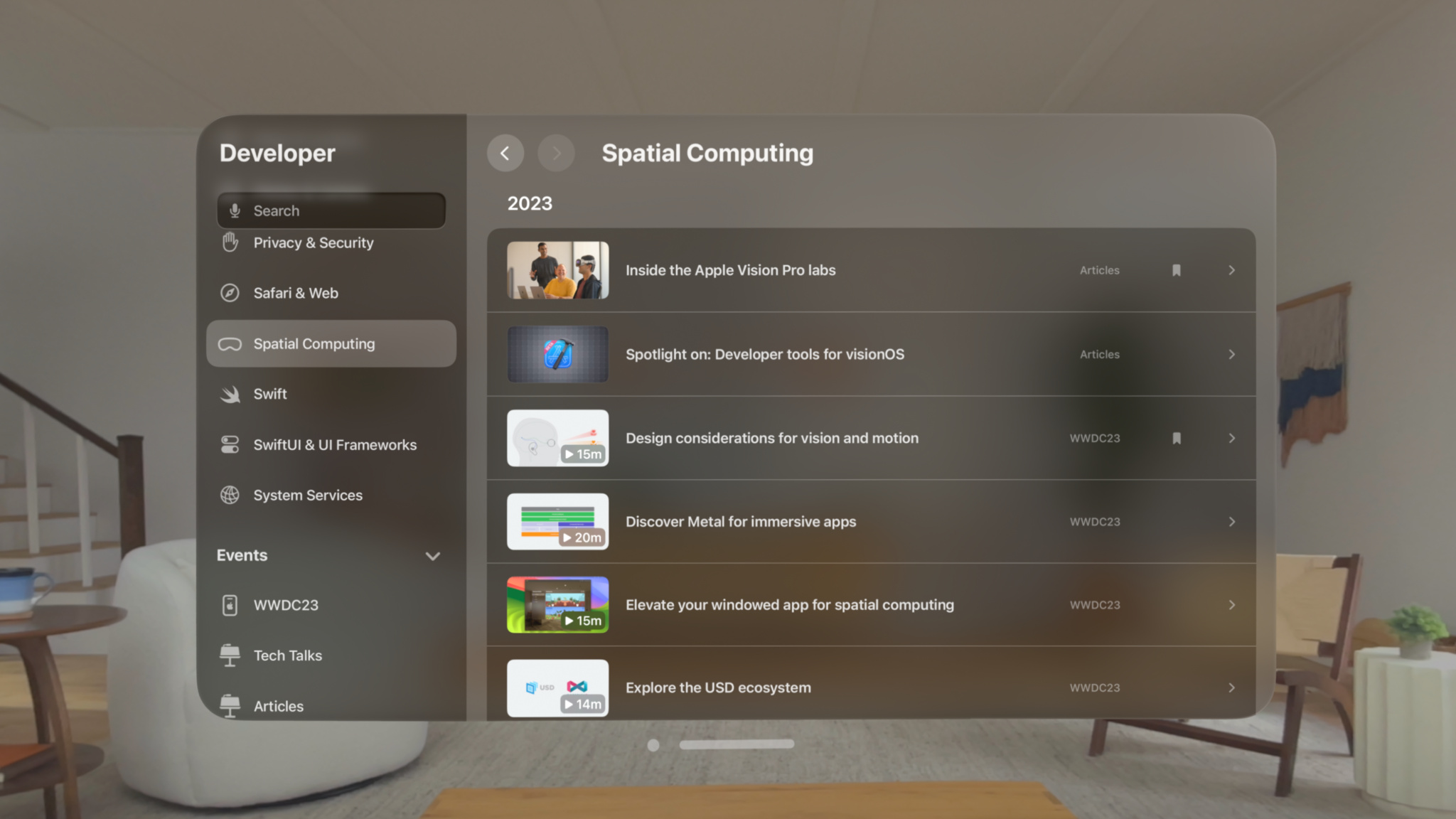The width and height of the screenshot is (1456, 819).
Task: Open Spatial Computing menu item
Action: pos(331,344)
